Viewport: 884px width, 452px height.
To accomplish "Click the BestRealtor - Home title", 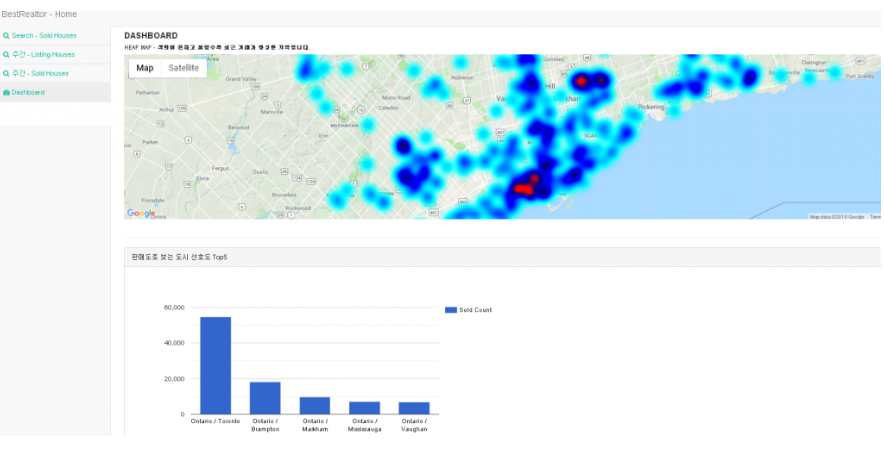I will click(39, 14).
